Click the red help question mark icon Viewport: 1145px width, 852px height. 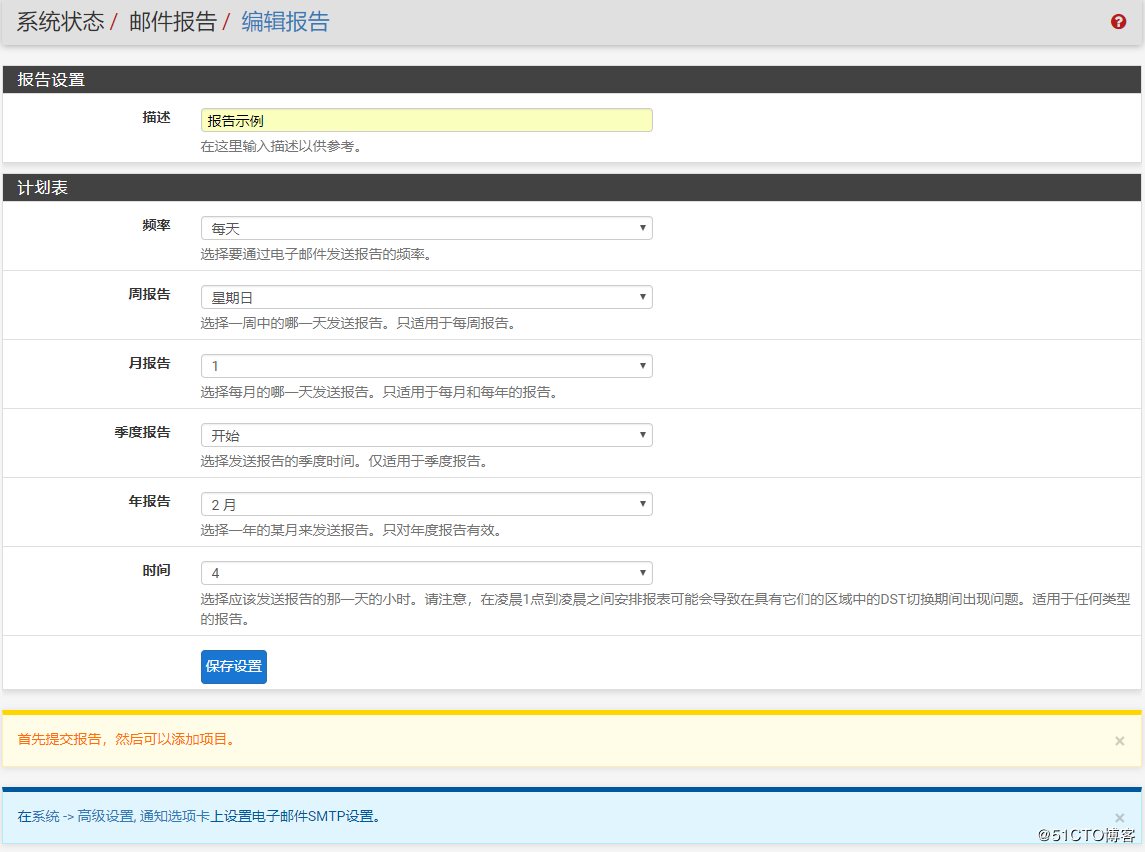pos(1119,22)
